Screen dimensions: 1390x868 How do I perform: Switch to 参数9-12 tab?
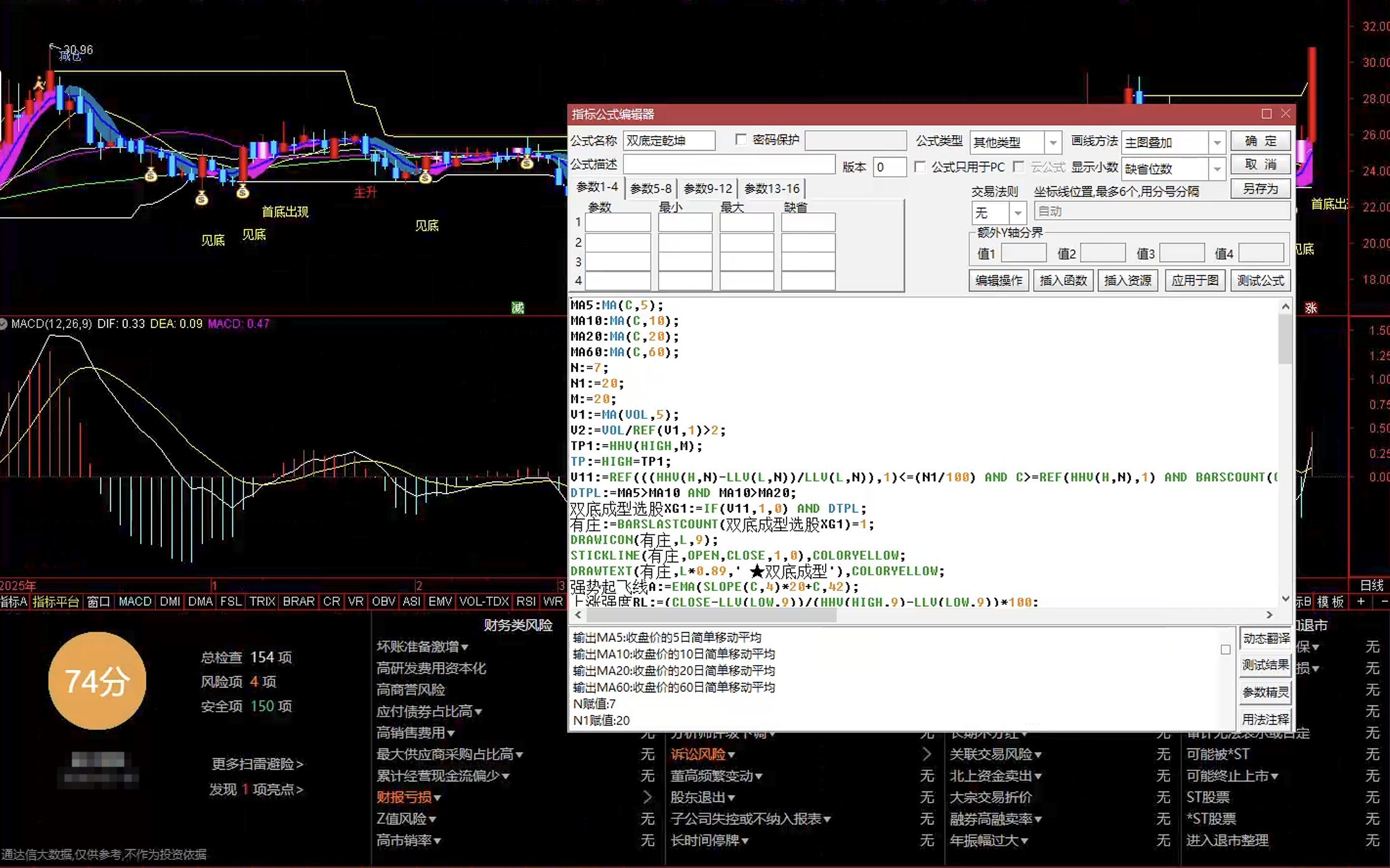707,188
